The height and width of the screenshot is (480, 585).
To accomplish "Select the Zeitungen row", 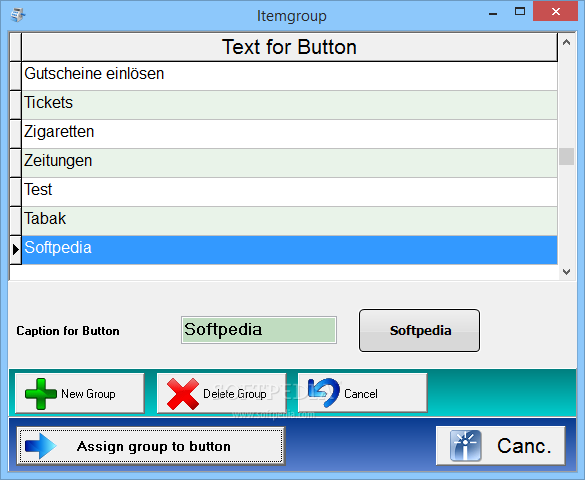I will [290, 163].
